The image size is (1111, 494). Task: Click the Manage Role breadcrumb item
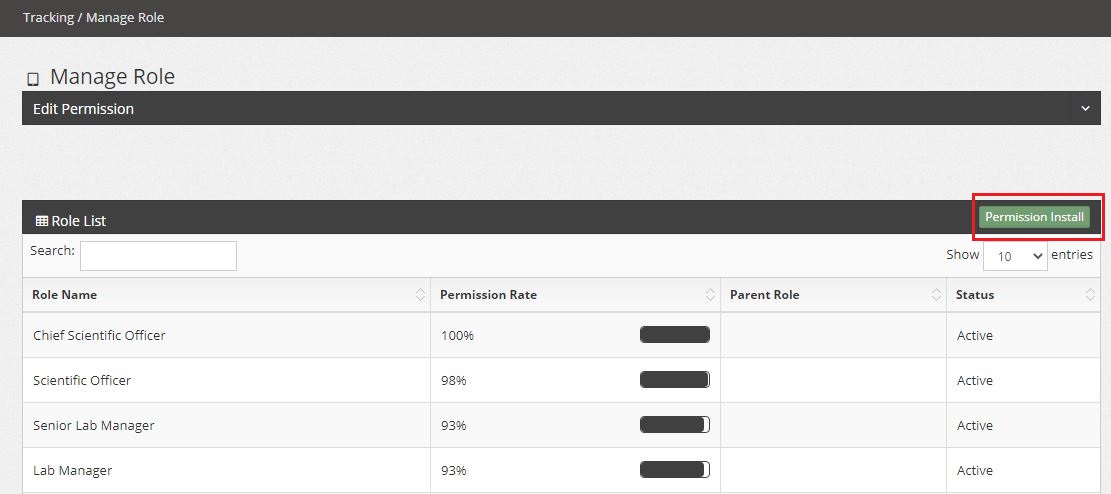[125, 17]
